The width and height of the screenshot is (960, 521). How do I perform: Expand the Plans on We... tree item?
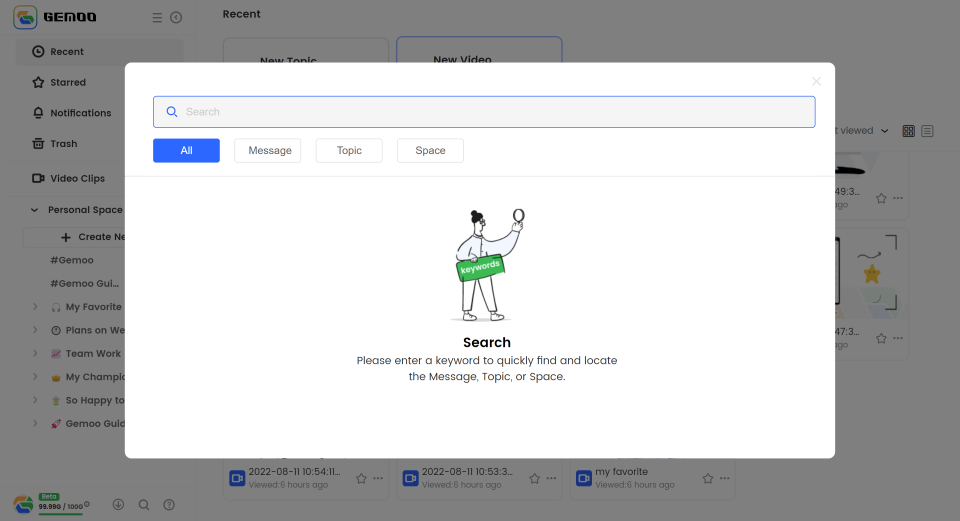[x=35, y=330]
